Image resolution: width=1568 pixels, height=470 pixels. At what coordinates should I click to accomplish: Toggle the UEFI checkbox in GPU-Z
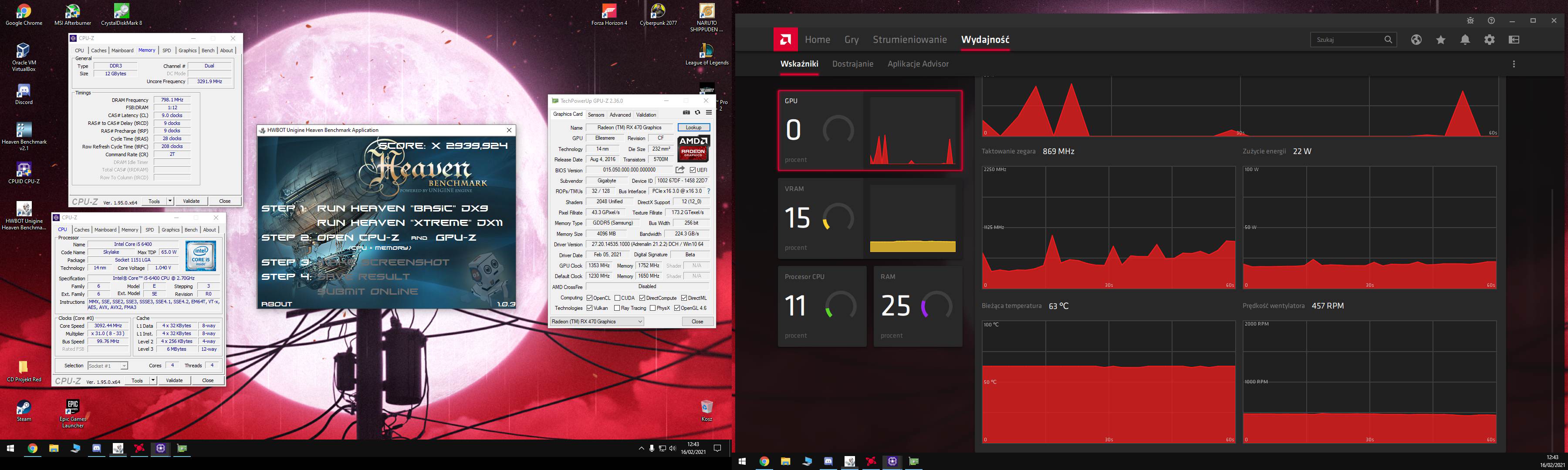693,170
